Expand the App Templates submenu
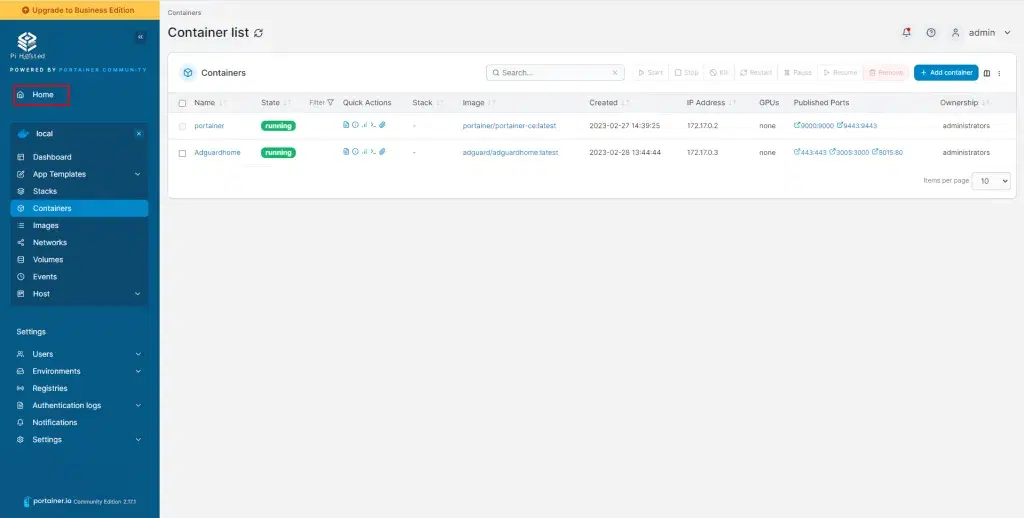 [x=138, y=174]
